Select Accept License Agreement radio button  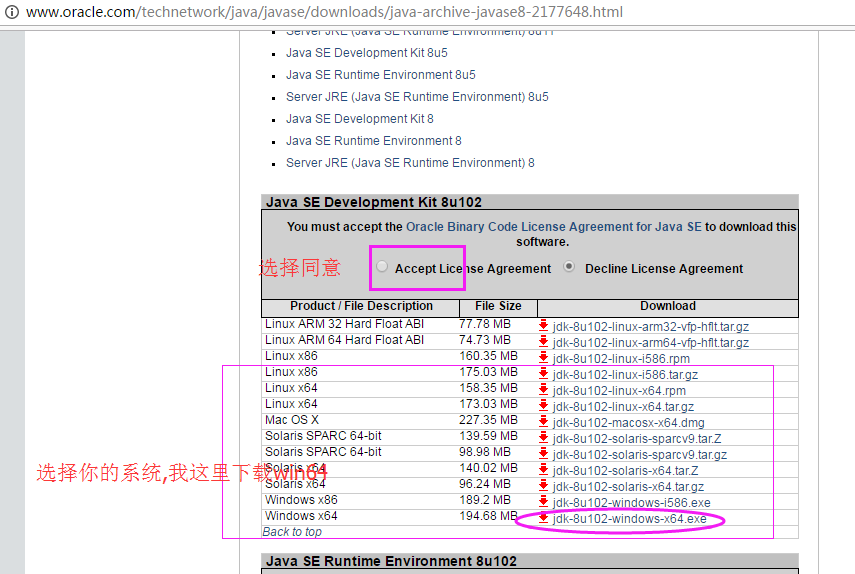(x=382, y=267)
